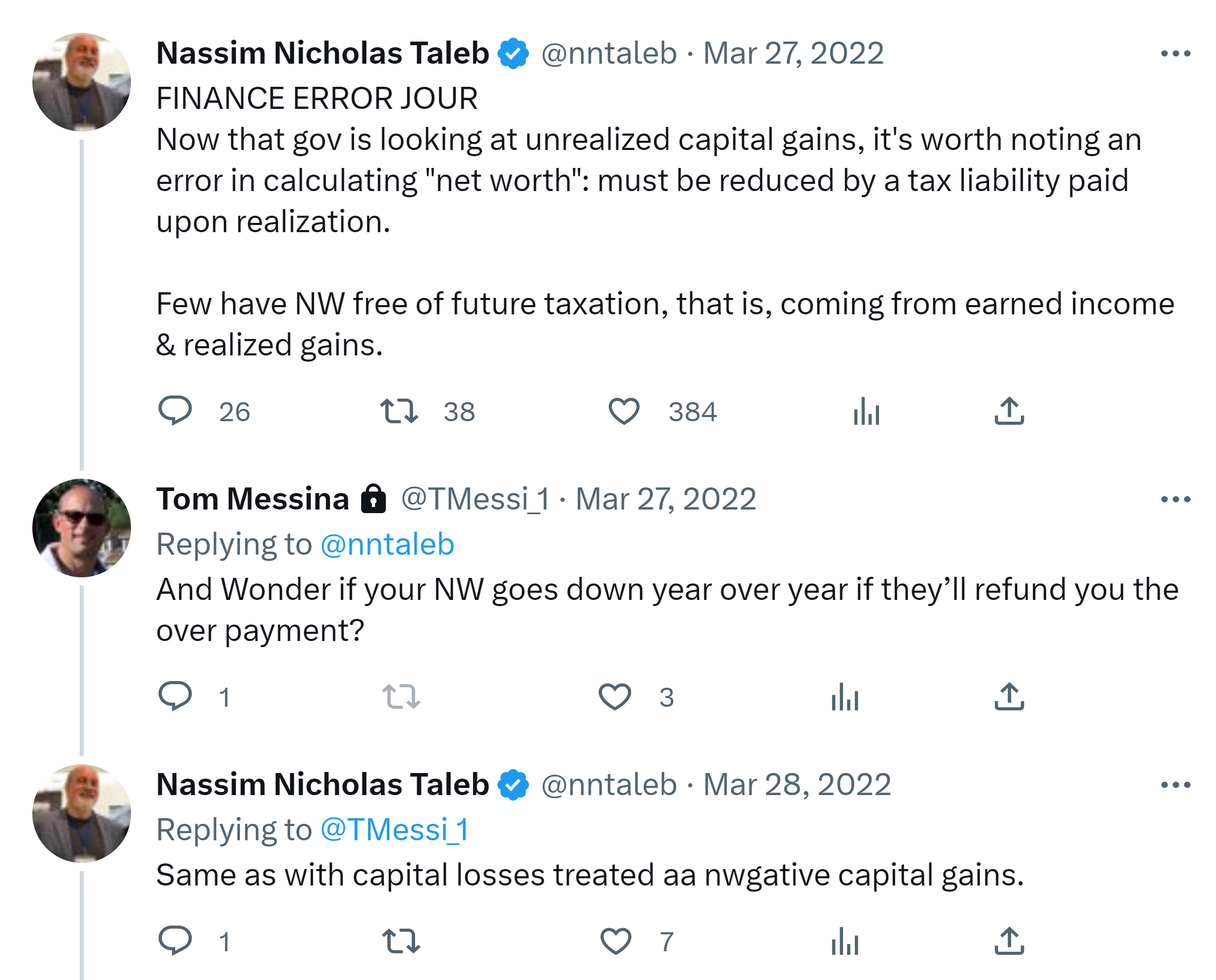Retweet Taleb's Mar 28 reply
Image resolution: width=1216 pixels, height=980 pixels.
coord(401,941)
